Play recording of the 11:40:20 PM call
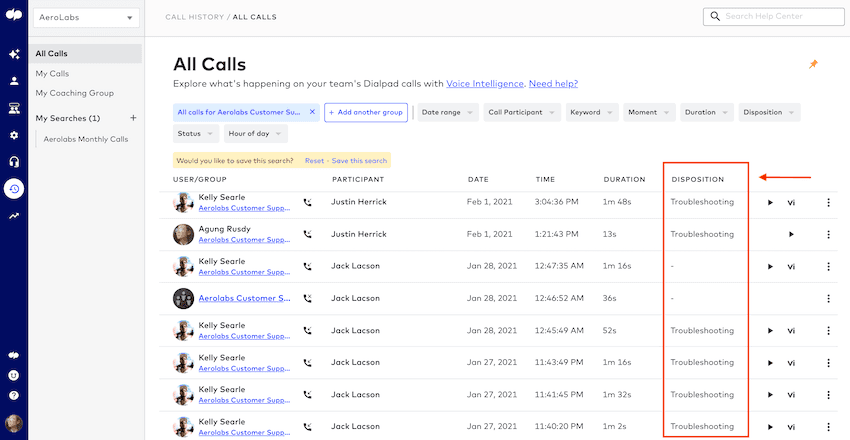850x440 pixels. (770, 427)
